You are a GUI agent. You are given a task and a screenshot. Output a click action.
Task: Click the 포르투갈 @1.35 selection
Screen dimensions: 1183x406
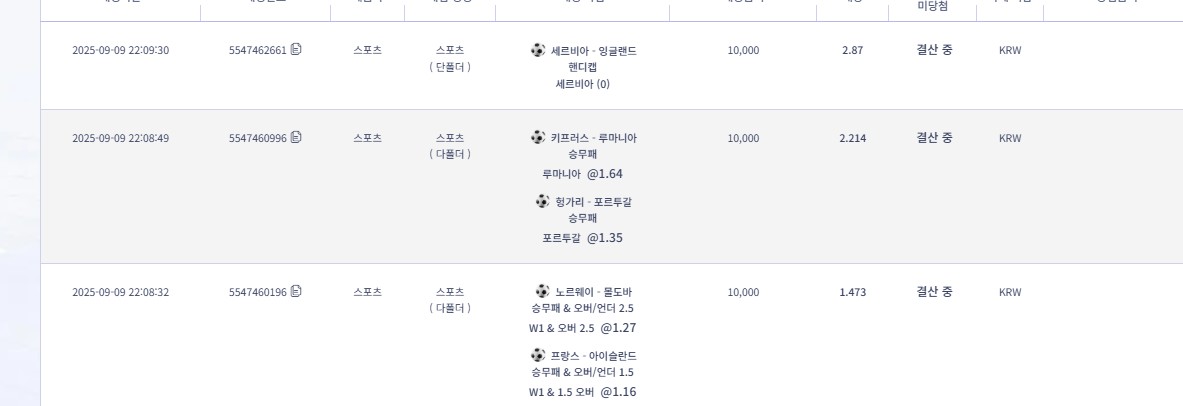click(582, 238)
